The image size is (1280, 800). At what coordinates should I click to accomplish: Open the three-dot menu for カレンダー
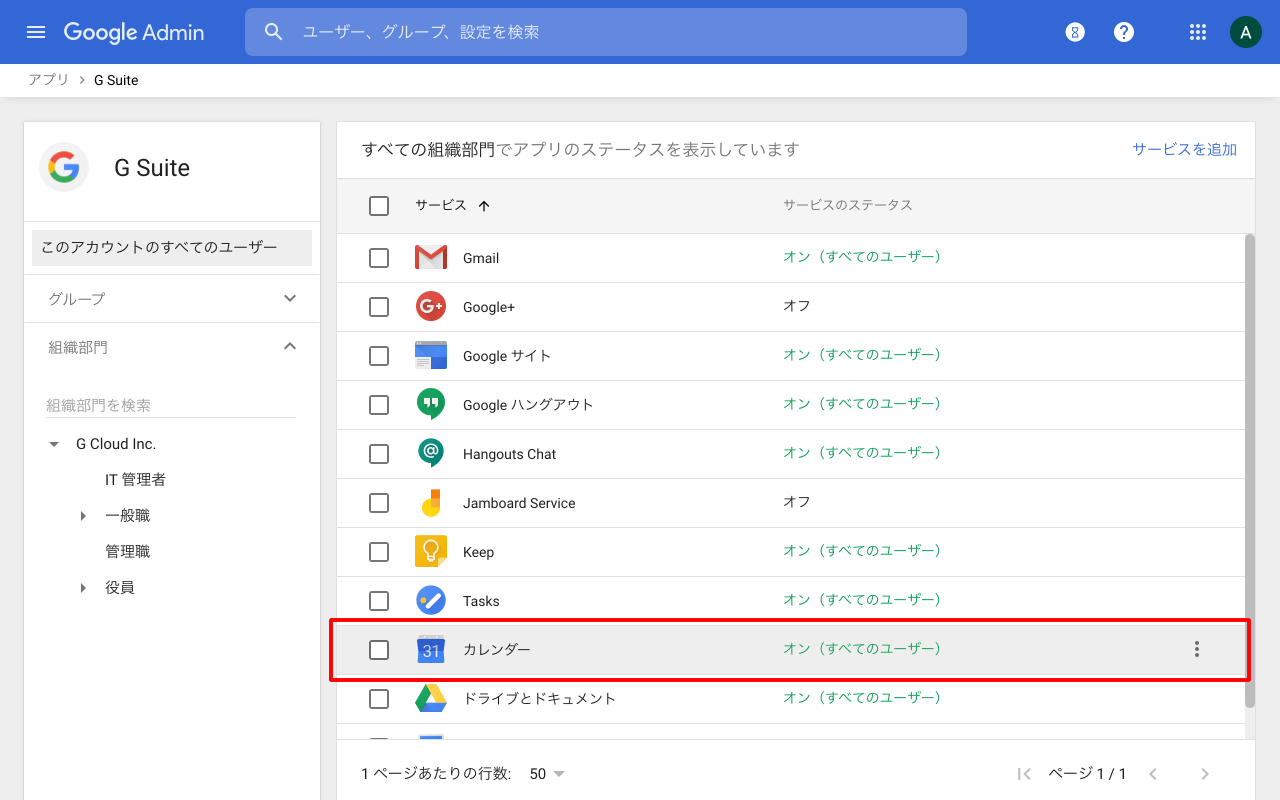1196,649
